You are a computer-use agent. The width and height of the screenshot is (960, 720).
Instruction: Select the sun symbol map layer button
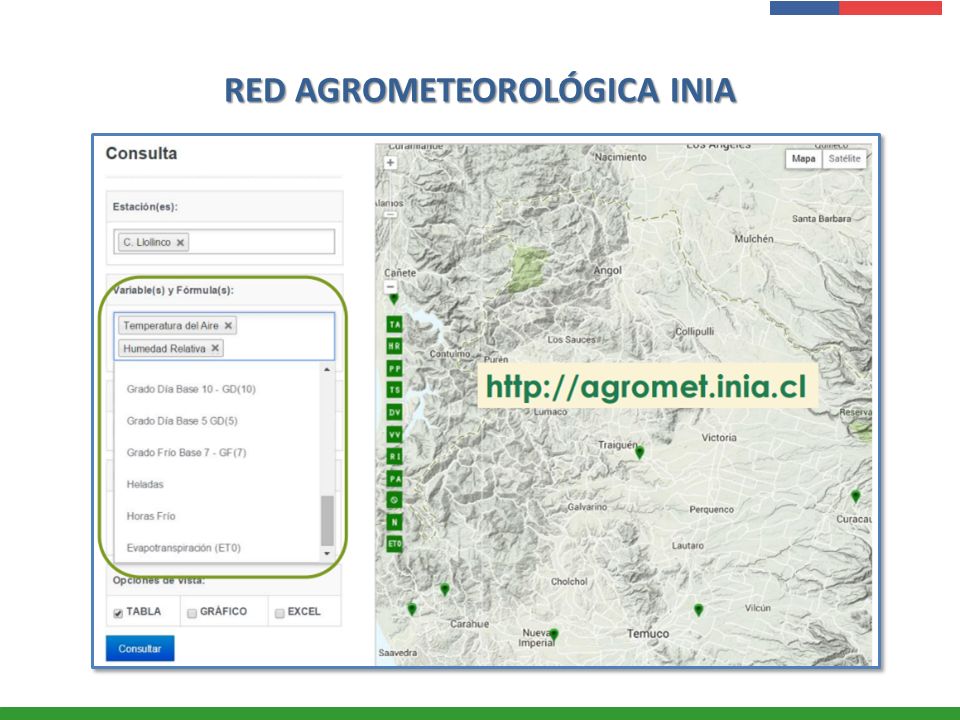394,500
